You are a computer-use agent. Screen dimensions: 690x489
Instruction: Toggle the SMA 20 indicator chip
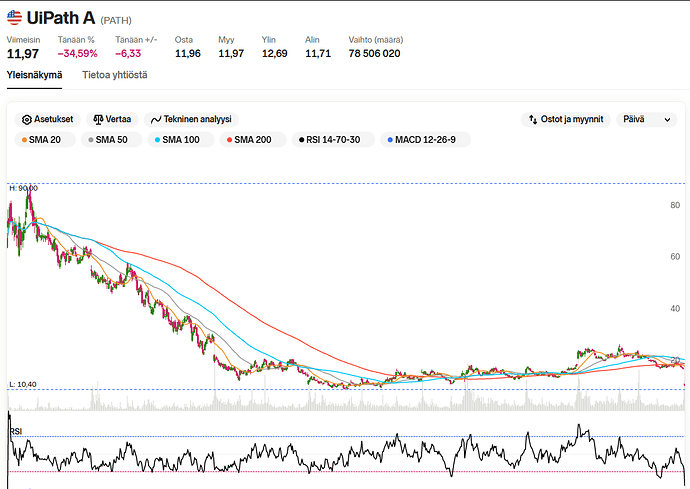coord(45,140)
